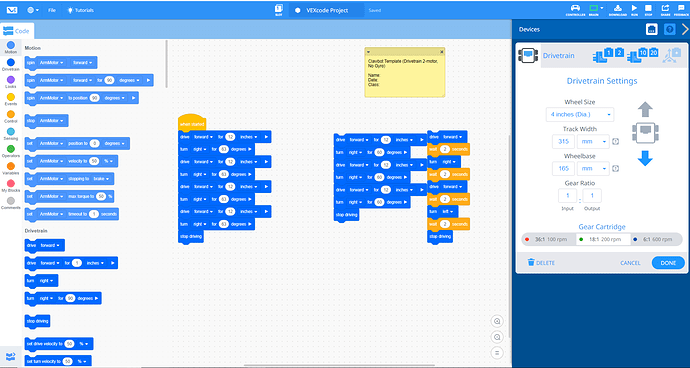Open the help question-mark icon in Devices
Image resolution: width=690 pixels, height=368 pixels.
click(x=669, y=29)
